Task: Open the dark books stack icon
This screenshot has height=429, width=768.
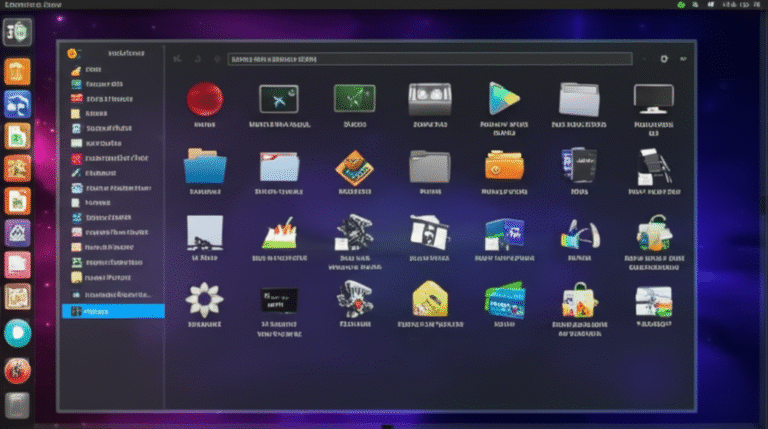Action: (x=579, y=166)
